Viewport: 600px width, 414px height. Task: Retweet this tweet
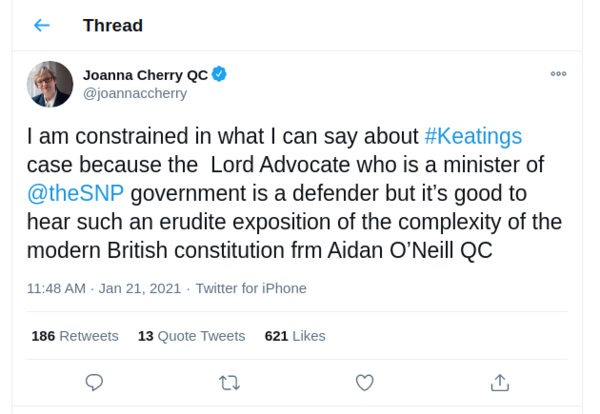pos(229,382)
